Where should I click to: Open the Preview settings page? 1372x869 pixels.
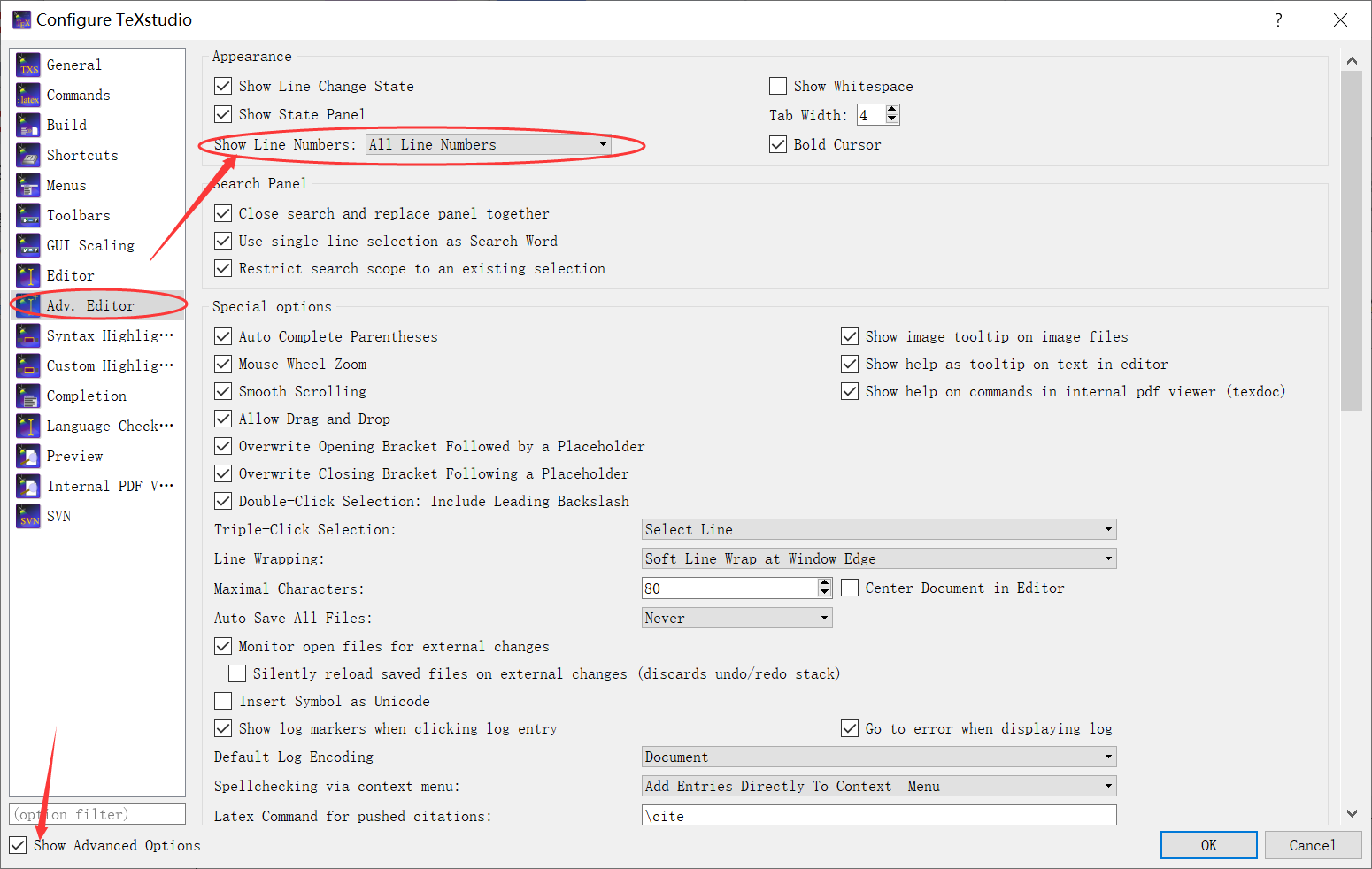[x=97, y=456]
